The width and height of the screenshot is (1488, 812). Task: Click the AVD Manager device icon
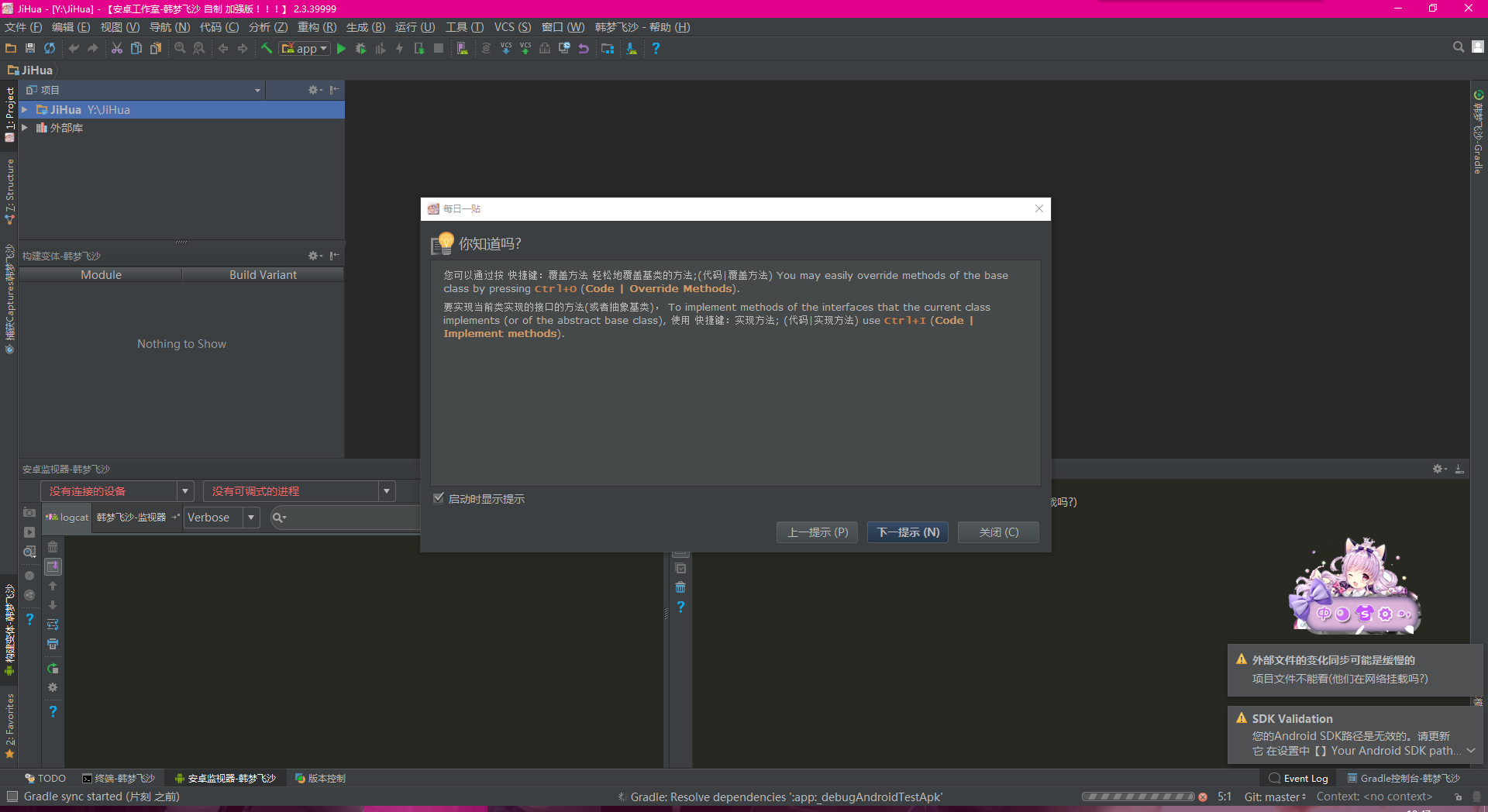pyautogui.click(x=463, y=48)
